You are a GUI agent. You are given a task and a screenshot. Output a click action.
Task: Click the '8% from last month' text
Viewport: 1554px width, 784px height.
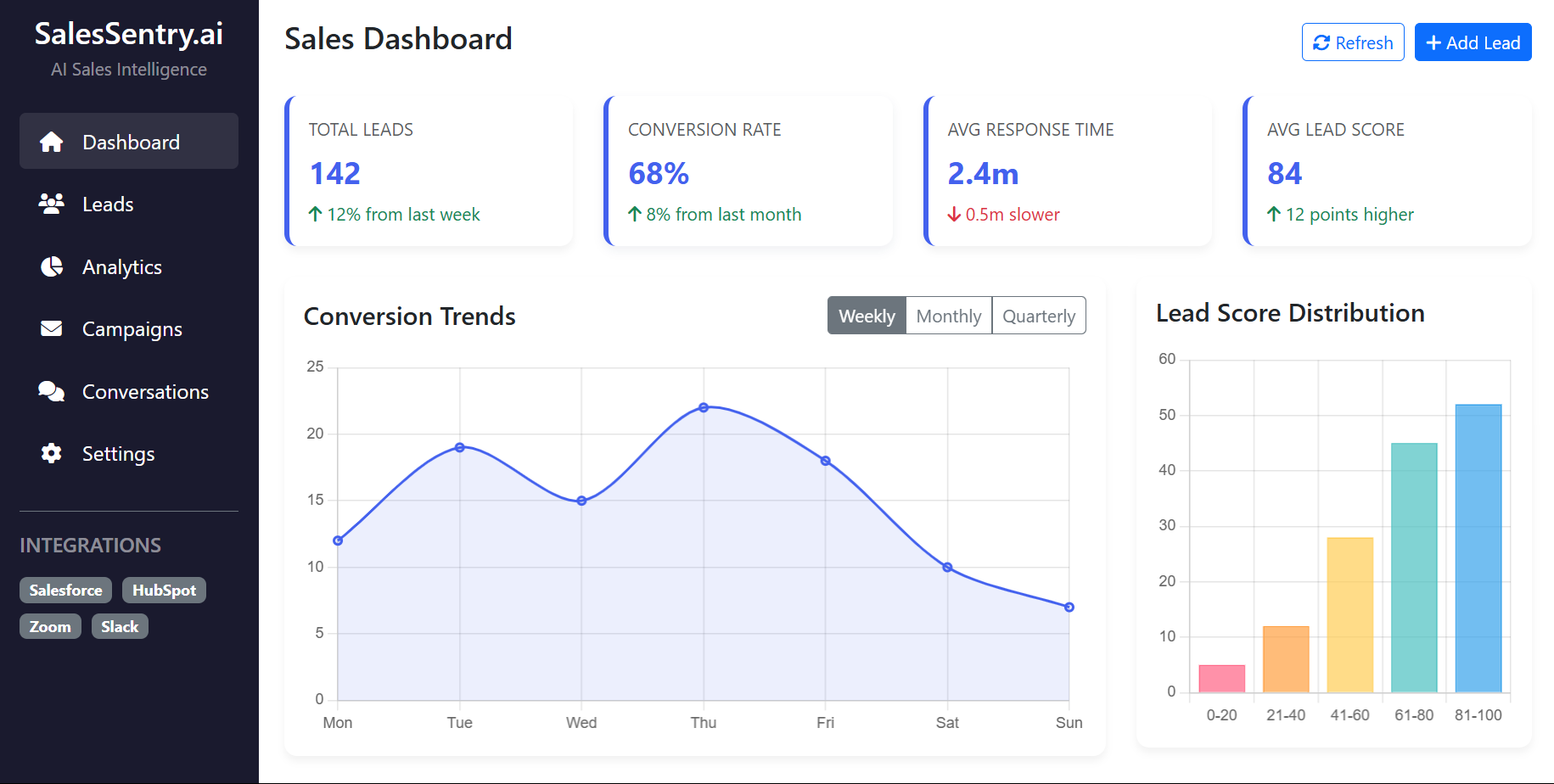click(x=724, y=214)
